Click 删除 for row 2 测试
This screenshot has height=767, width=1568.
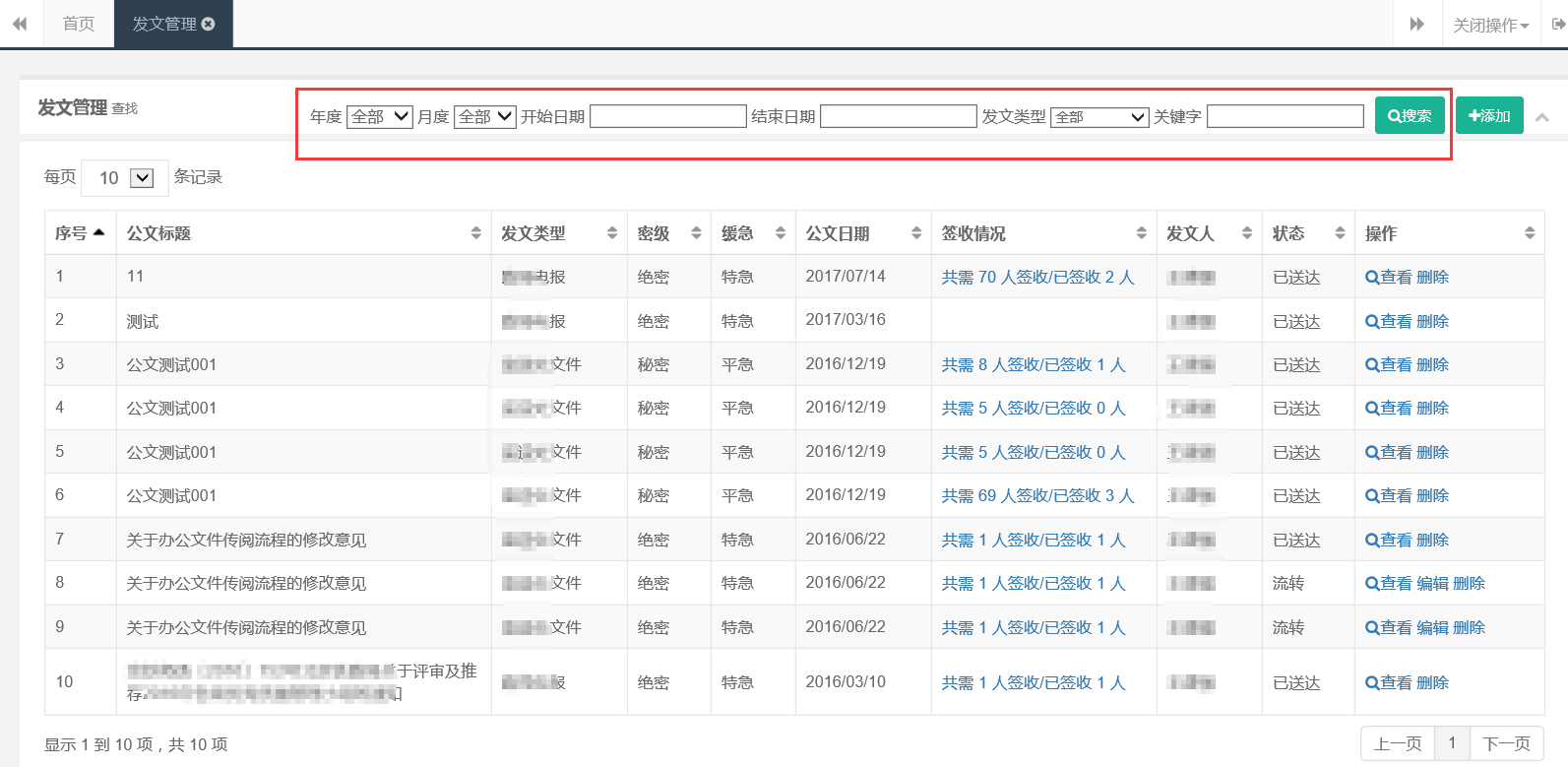click(1433, 321)
